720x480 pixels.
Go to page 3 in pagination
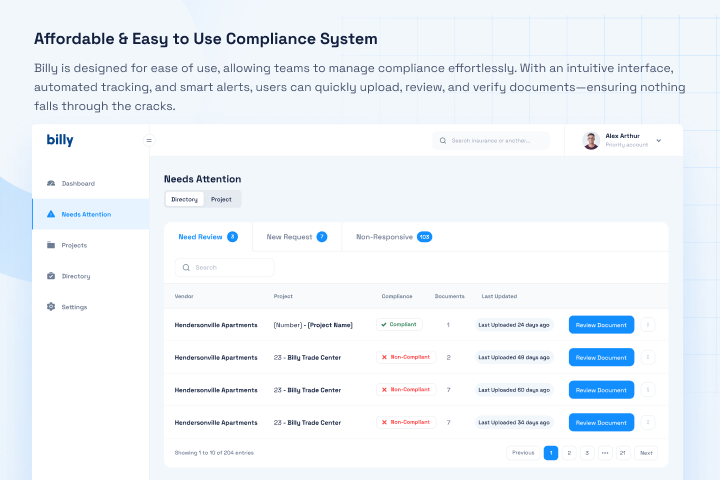(x=587, y=453)
